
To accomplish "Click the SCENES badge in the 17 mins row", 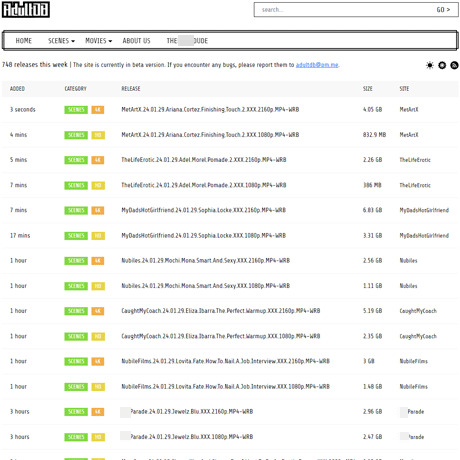I will (x=76, y=236).
